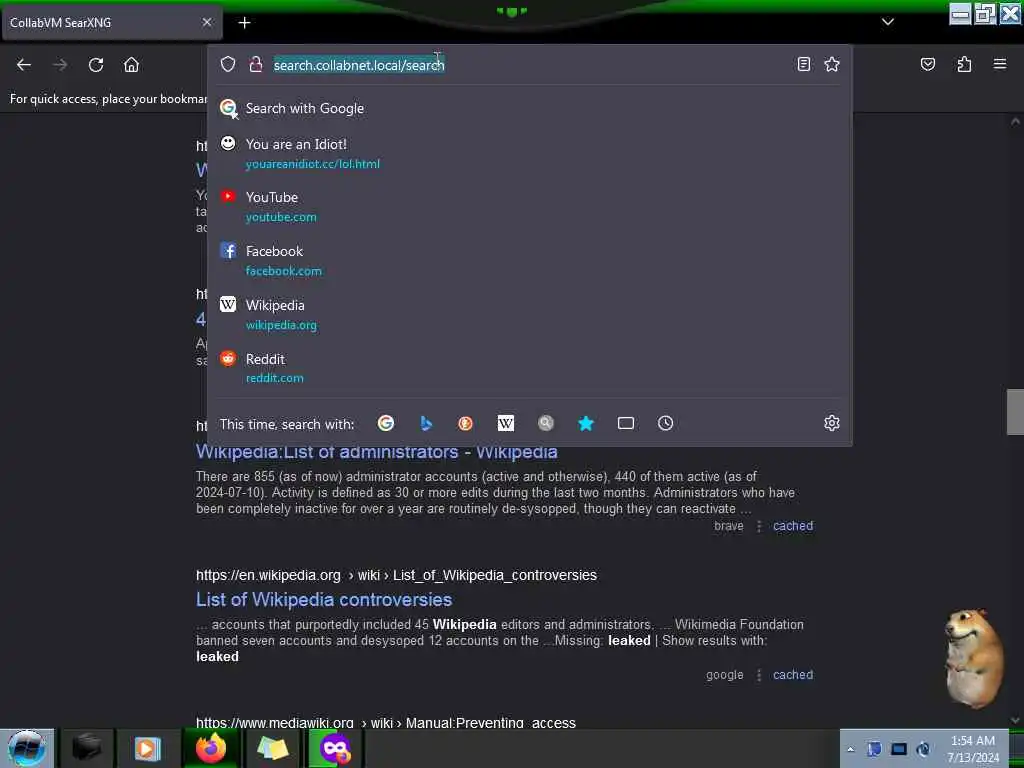Open the Firefox application menu
This screenshot has height=768, width=1024.
coord(999,64)
